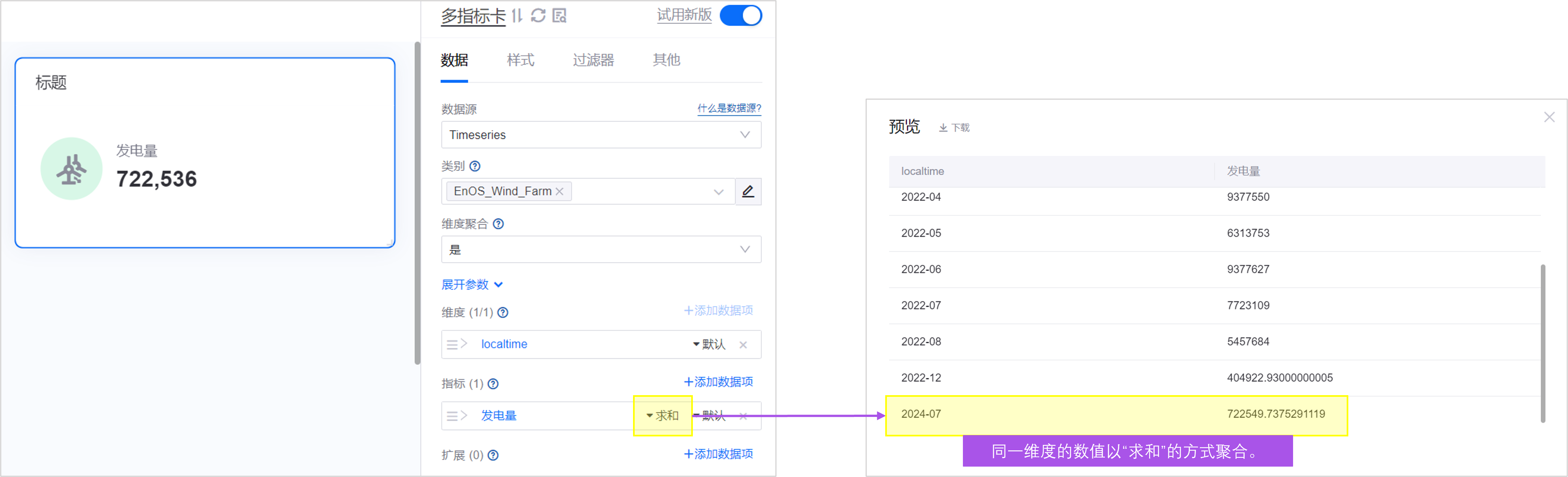This screenshot has width=1568, height=477.
Task: Click the pencil edit icon beside 类别
Action: tap(748, 192)
